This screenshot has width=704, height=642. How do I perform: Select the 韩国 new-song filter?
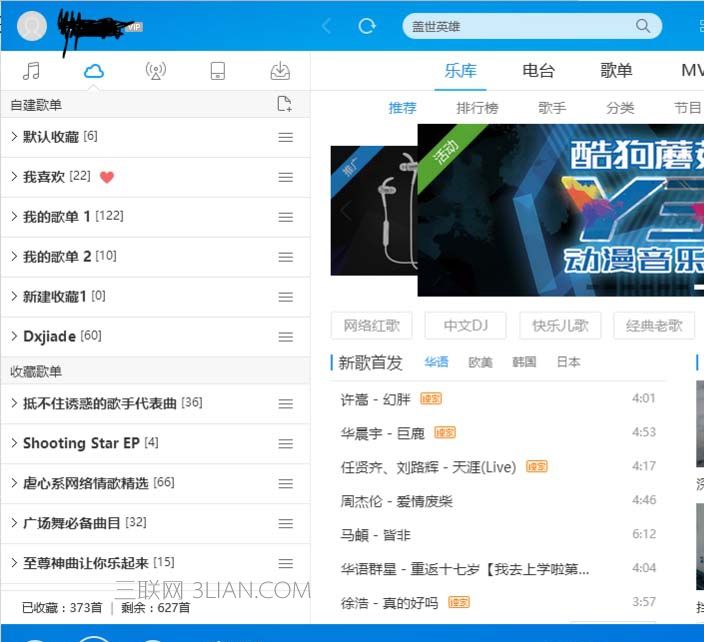pos(524,362)
